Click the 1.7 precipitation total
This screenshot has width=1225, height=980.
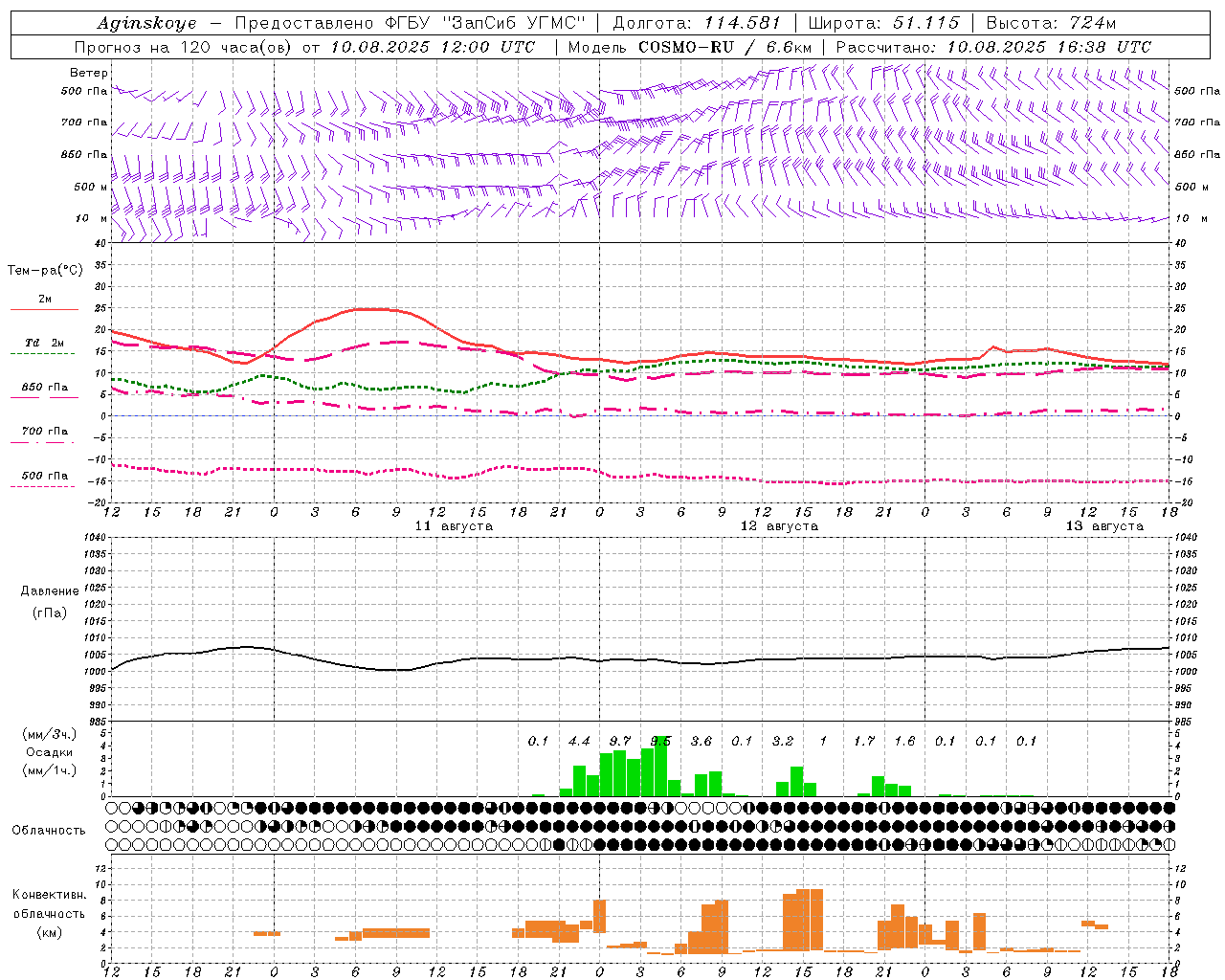[864, 742]
